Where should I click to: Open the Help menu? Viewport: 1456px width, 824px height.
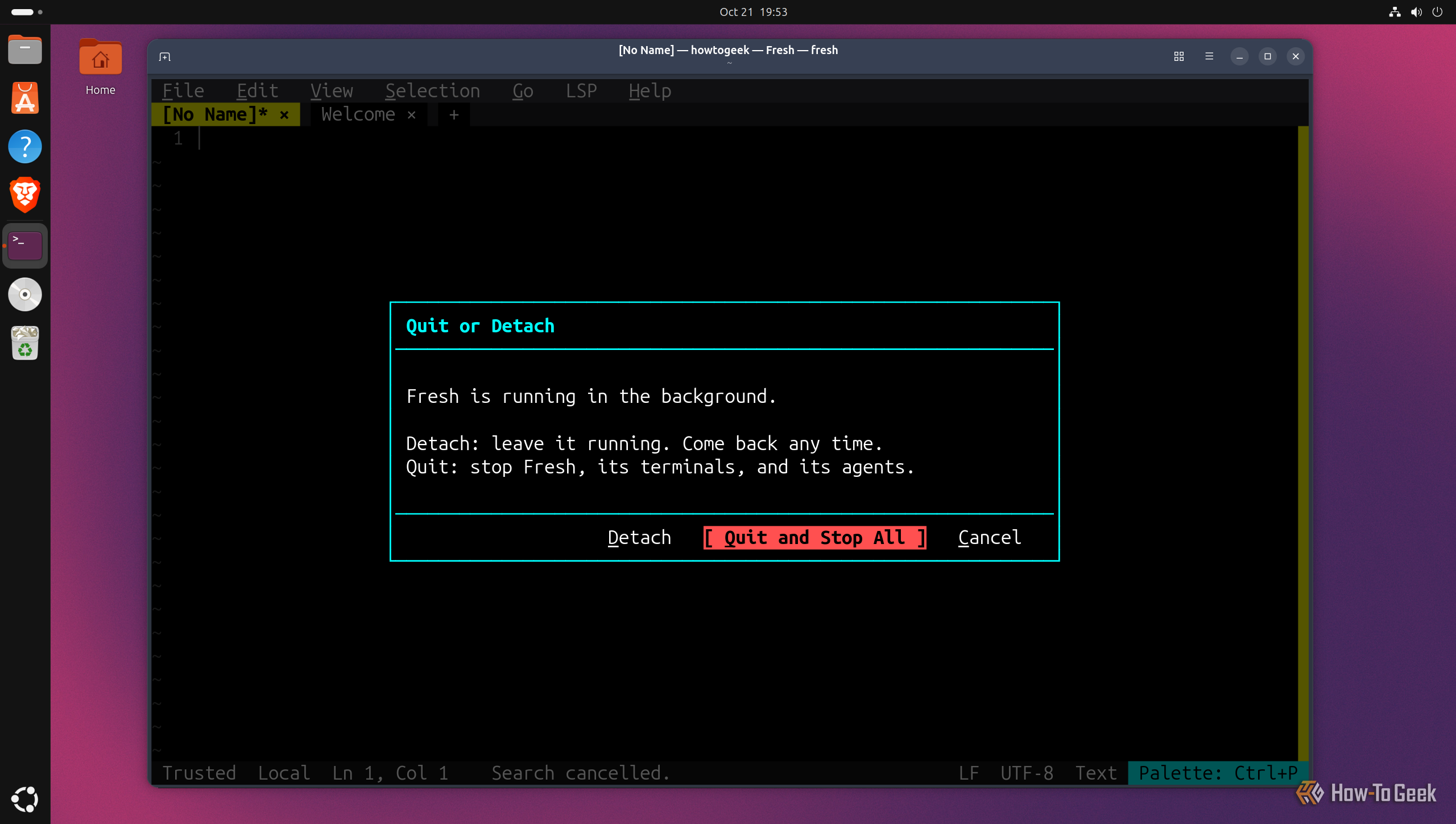pyautogui.click(x=650, y=91)
